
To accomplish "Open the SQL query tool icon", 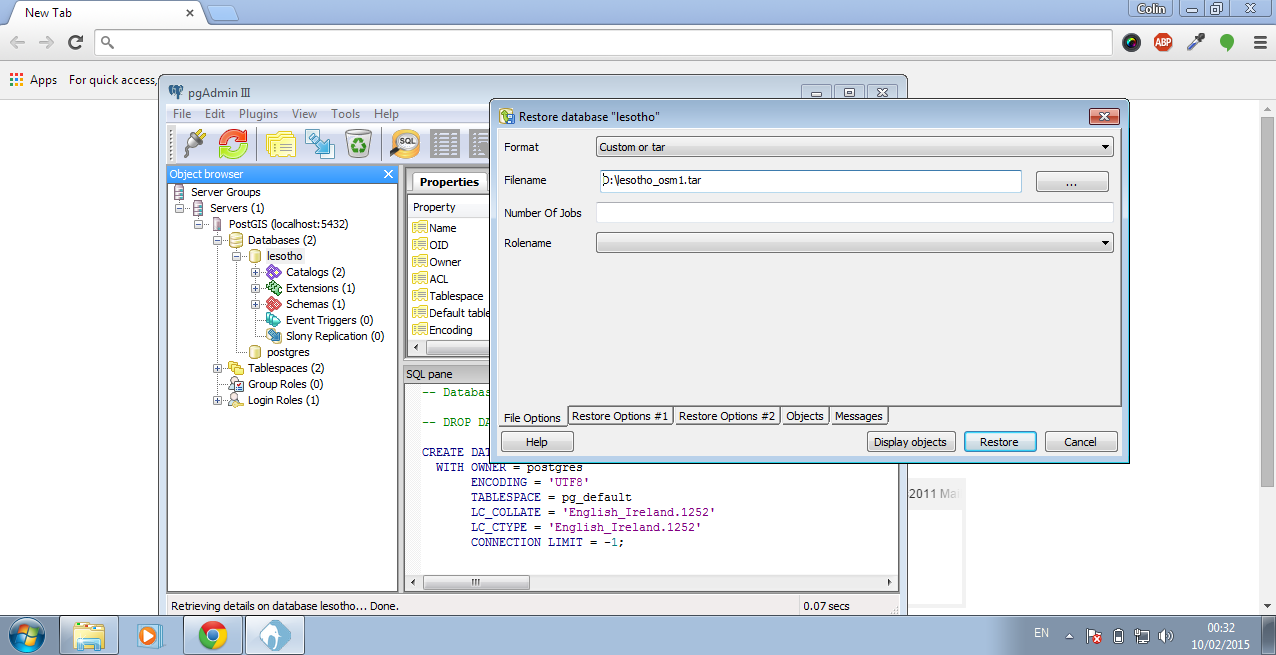I will [405, 144].
